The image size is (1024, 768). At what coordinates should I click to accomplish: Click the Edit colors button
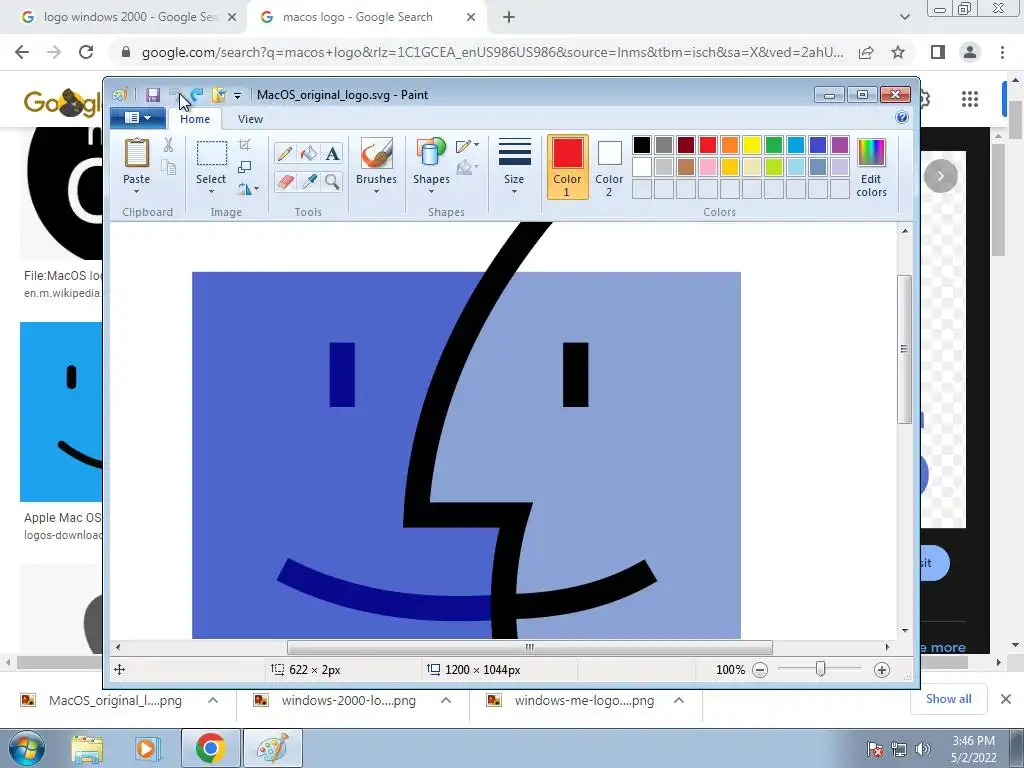pos(871,168)
